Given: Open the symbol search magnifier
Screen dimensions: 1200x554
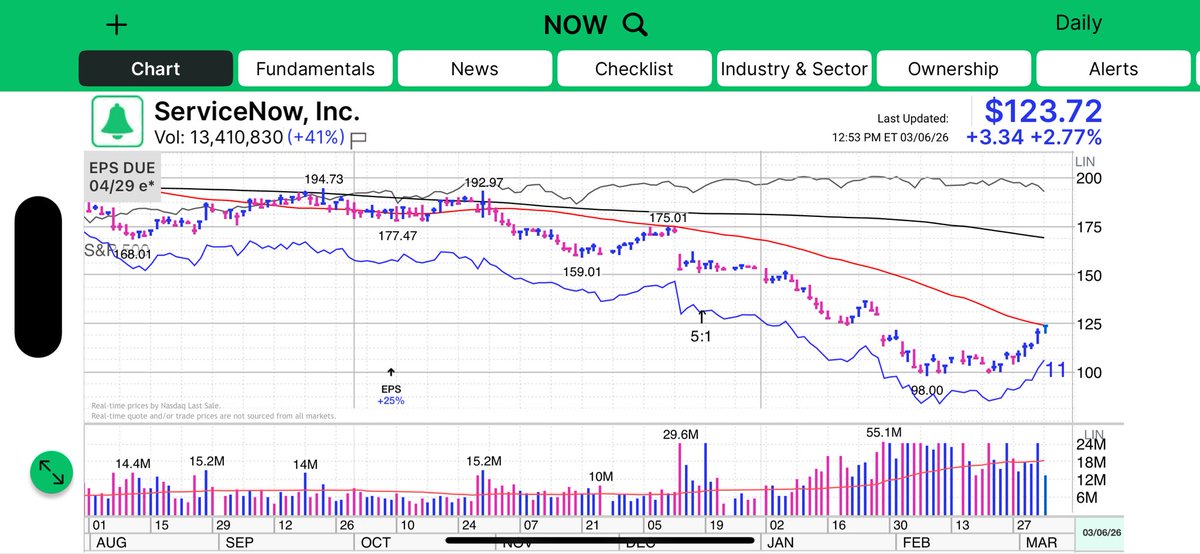Looking at the screenshot, I should point(635,24).
